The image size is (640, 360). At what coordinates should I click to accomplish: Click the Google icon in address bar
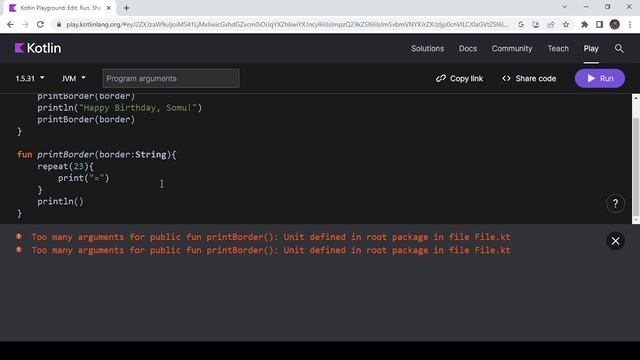click(x=521, y=24)
